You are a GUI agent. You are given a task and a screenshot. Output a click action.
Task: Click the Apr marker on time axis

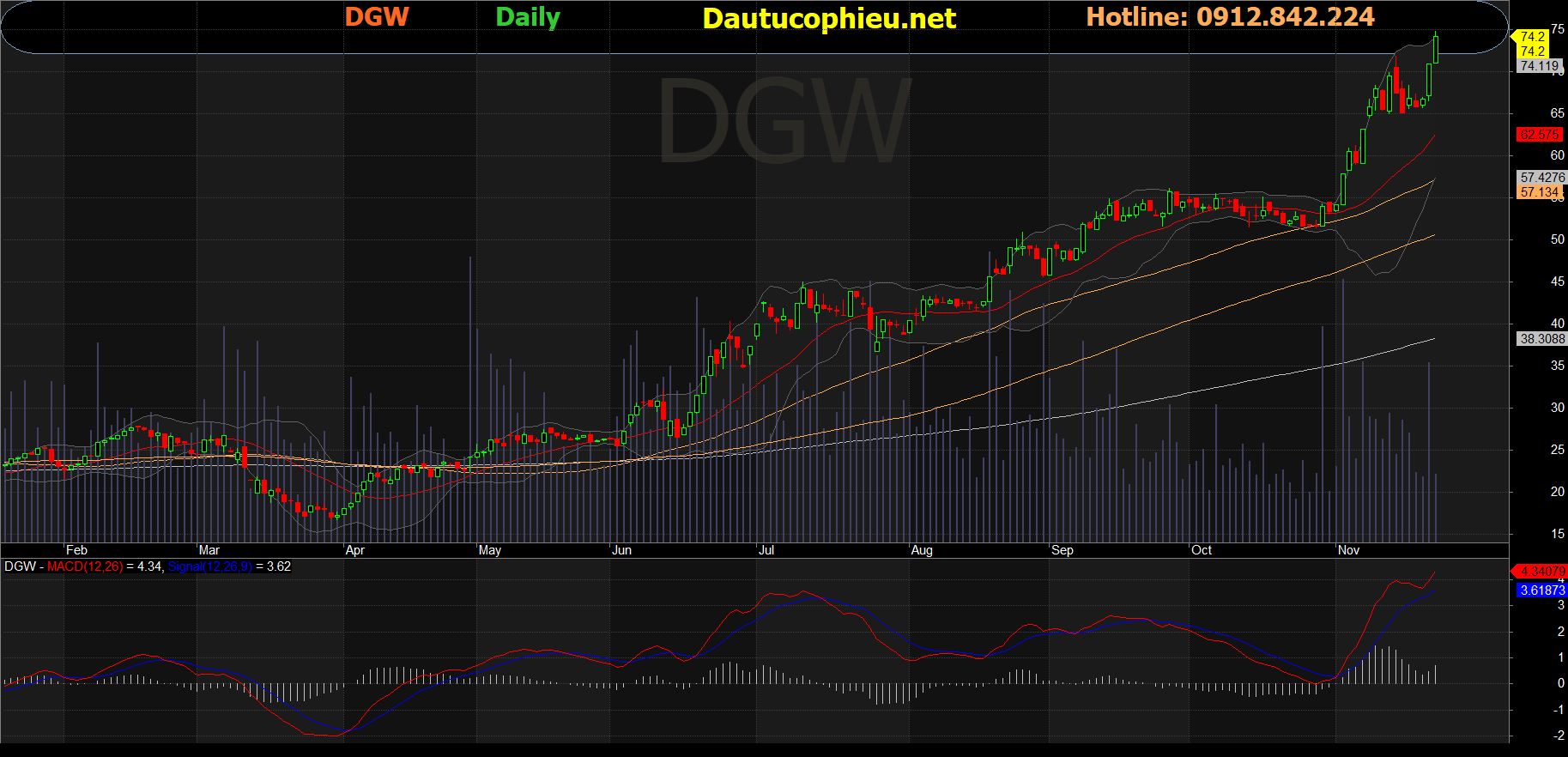(x=354, y=550)
